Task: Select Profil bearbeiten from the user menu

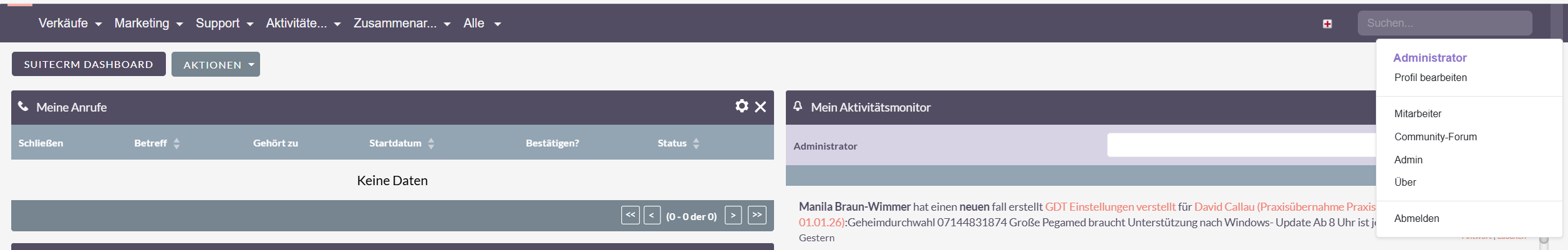Action: [x=1430, y=78]
